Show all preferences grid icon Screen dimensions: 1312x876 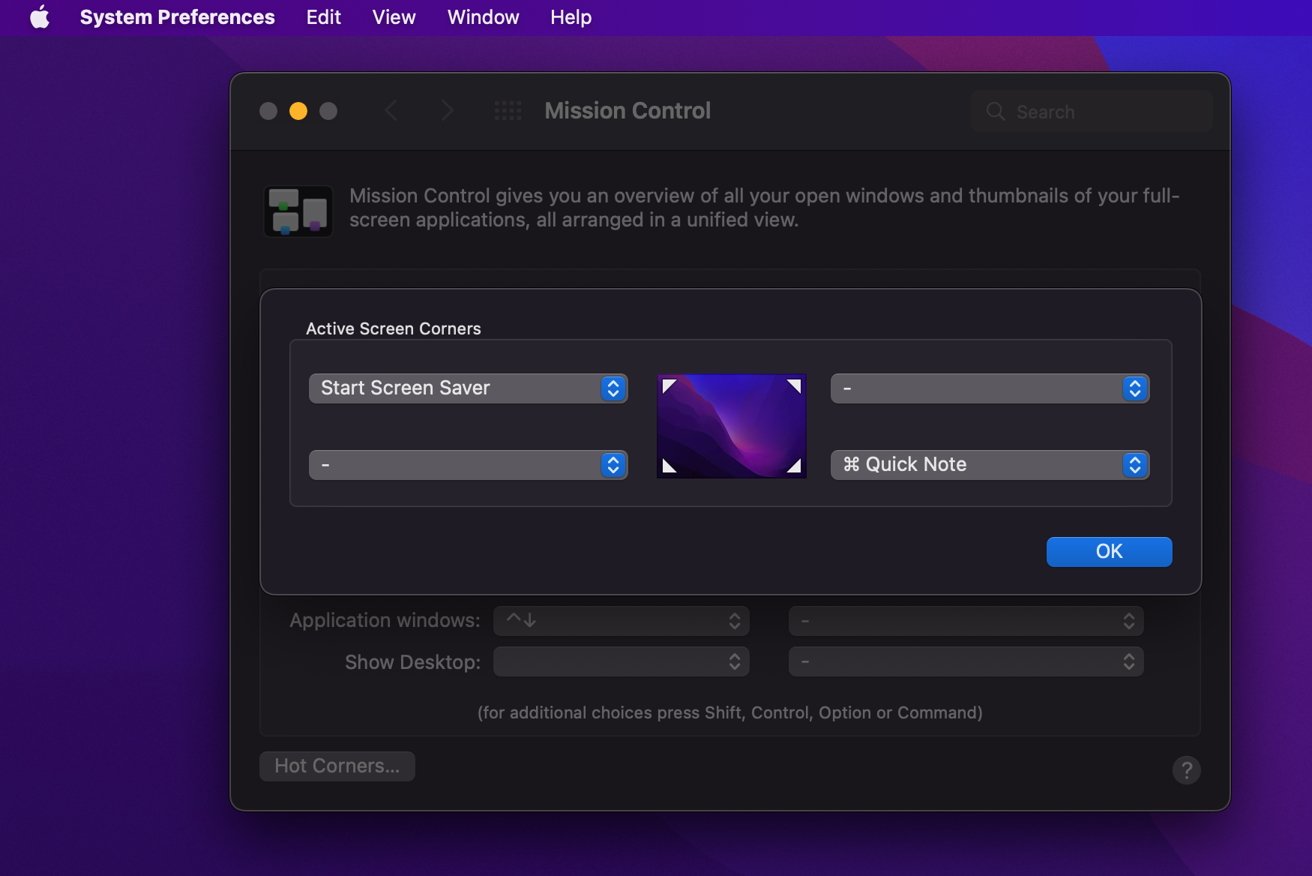[x=508, y=111]
